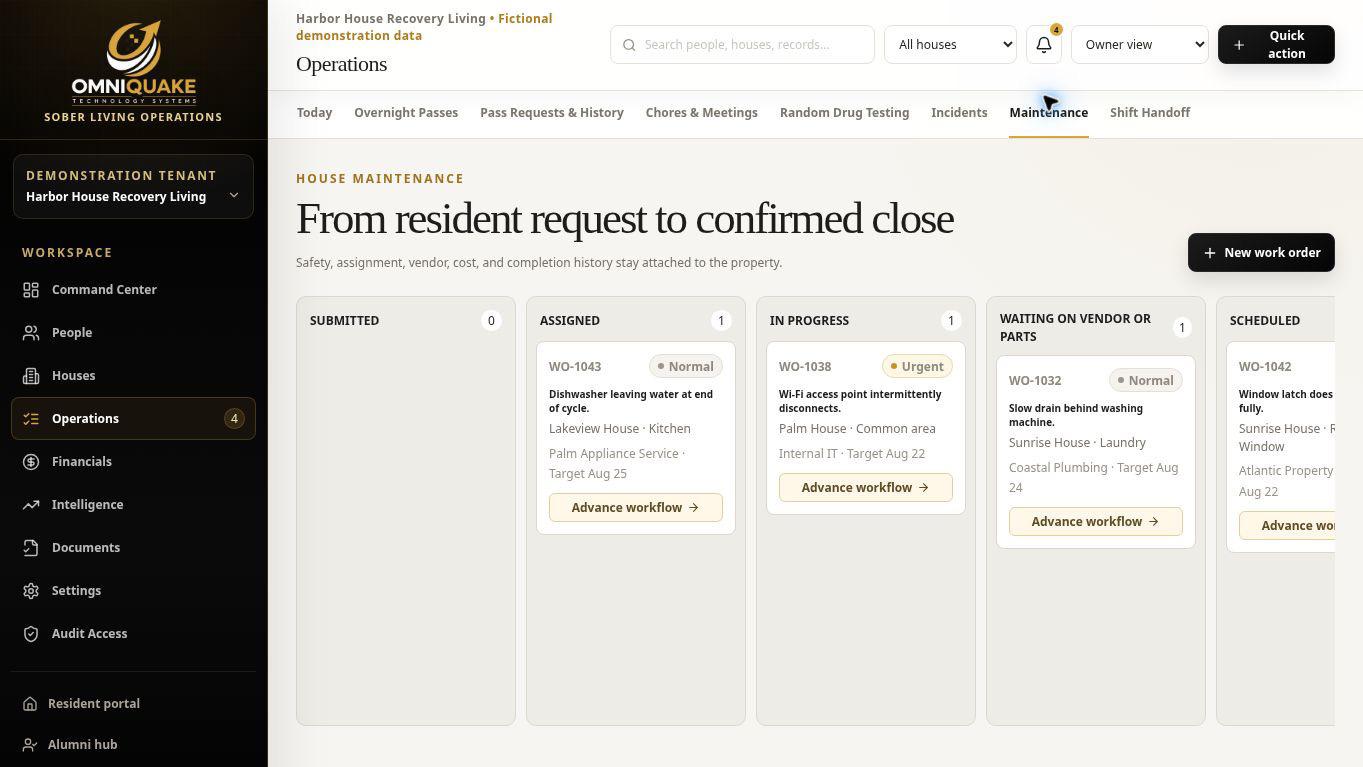
Task: Switch to Chores & Meetings tab
Action: pos(702,113)
